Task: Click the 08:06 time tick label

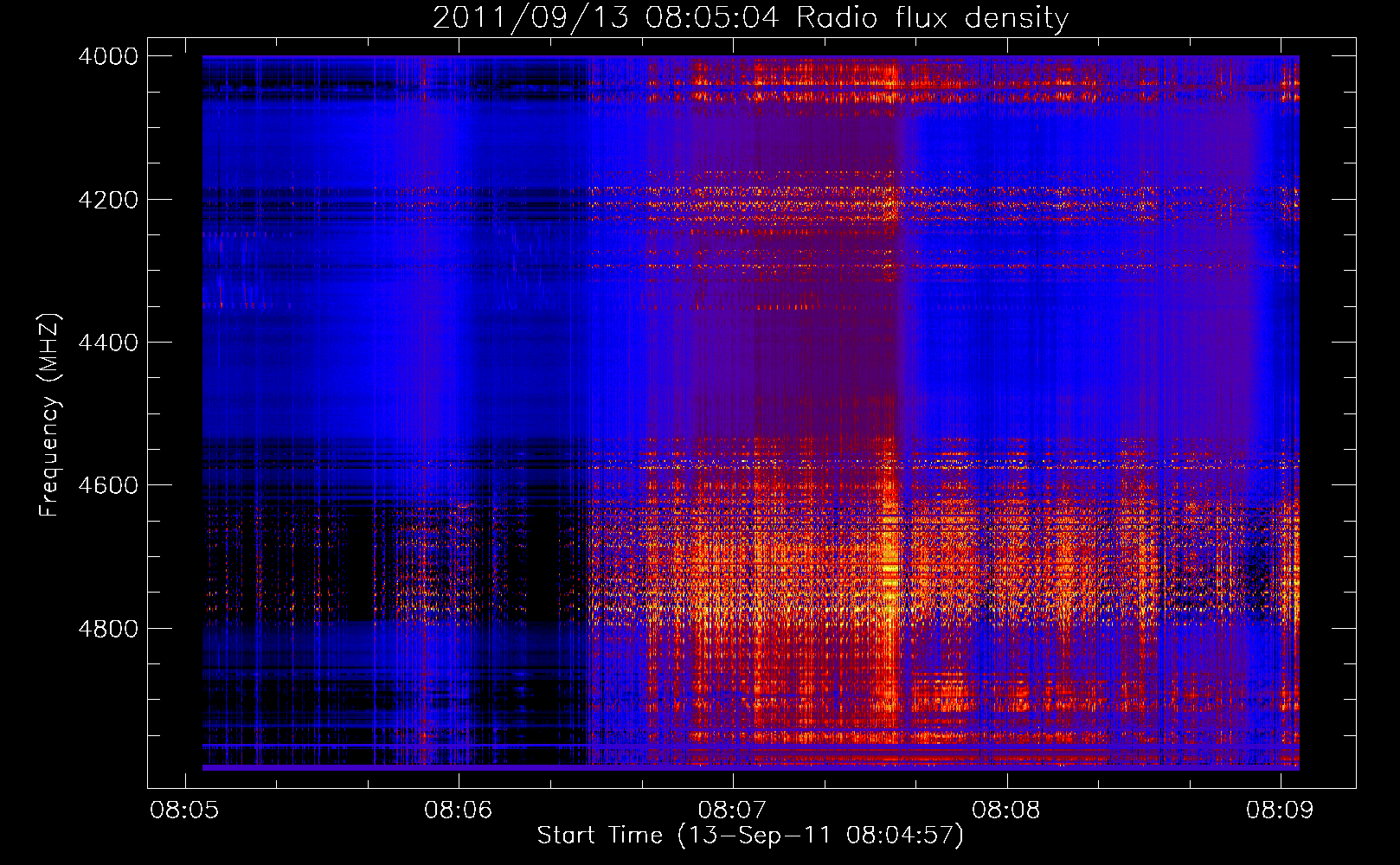Action: pos(459,811)
